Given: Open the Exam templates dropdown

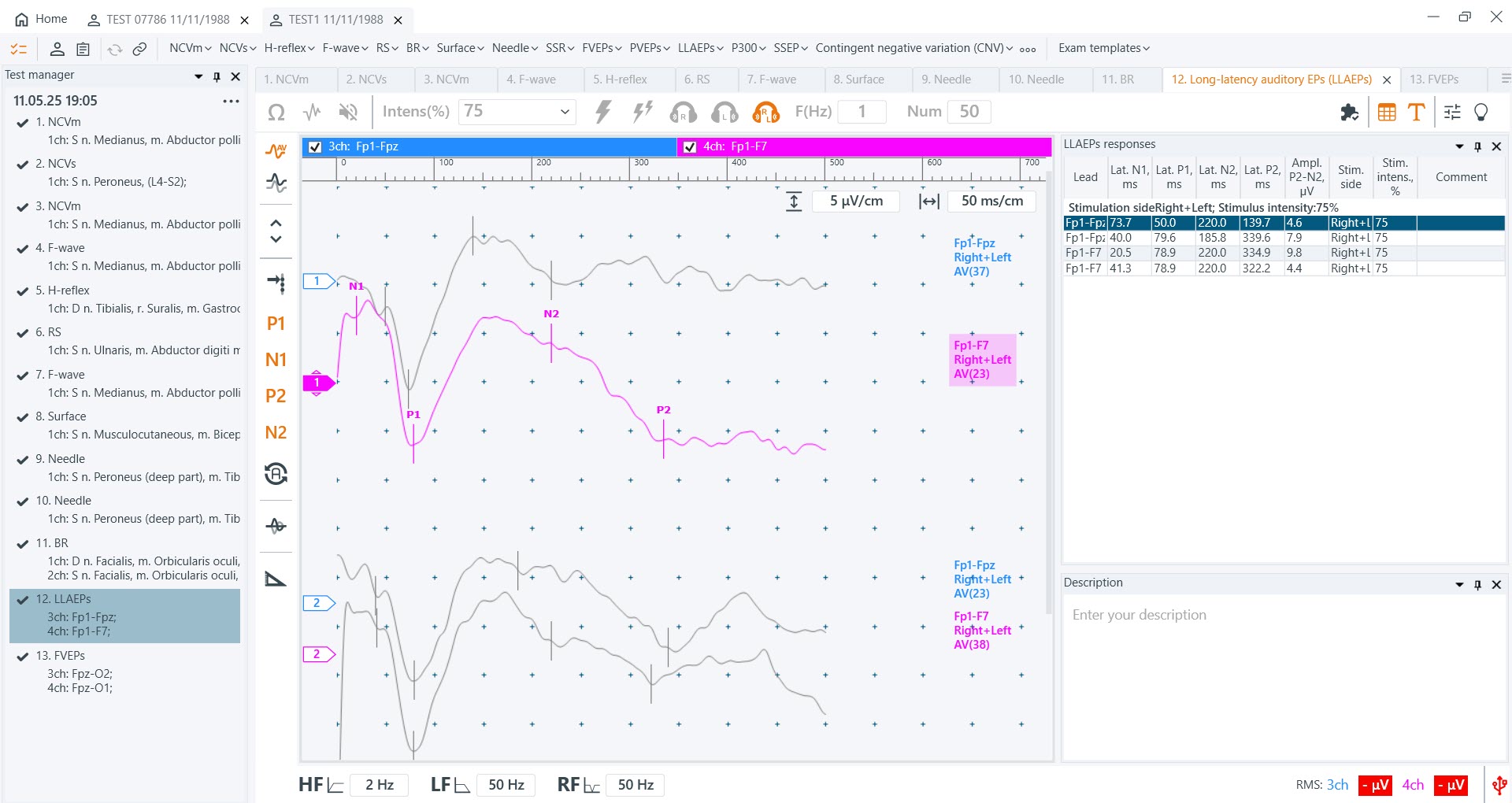Looking at the screenshot, I should 1103,48.
